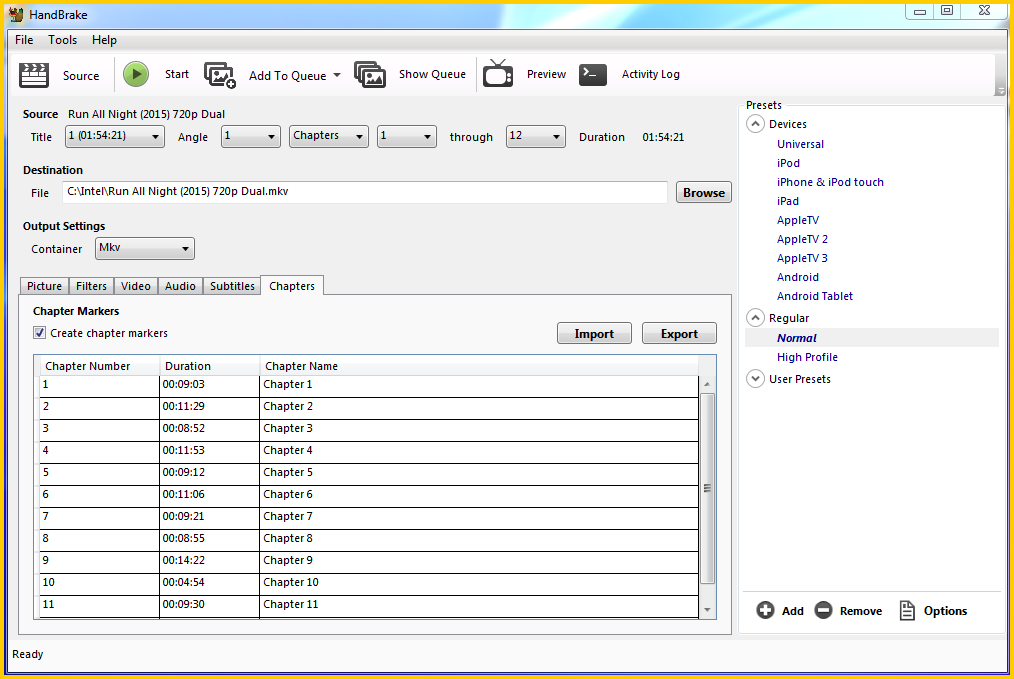
Task: Click the Import chapters button
Action: [x=594, y=334]
